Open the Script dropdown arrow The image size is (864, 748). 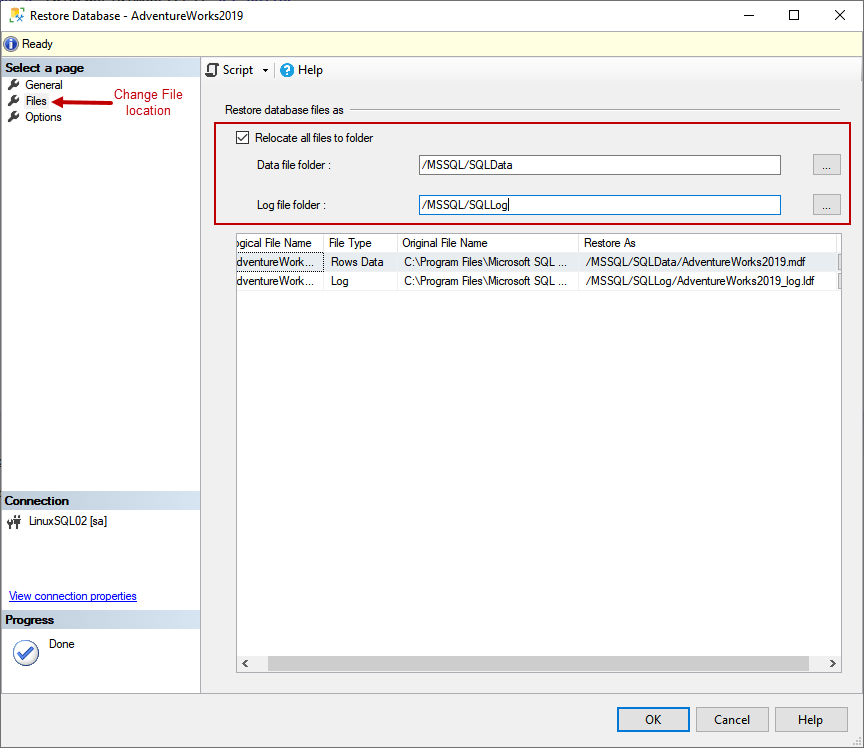(x=265, y=71)
